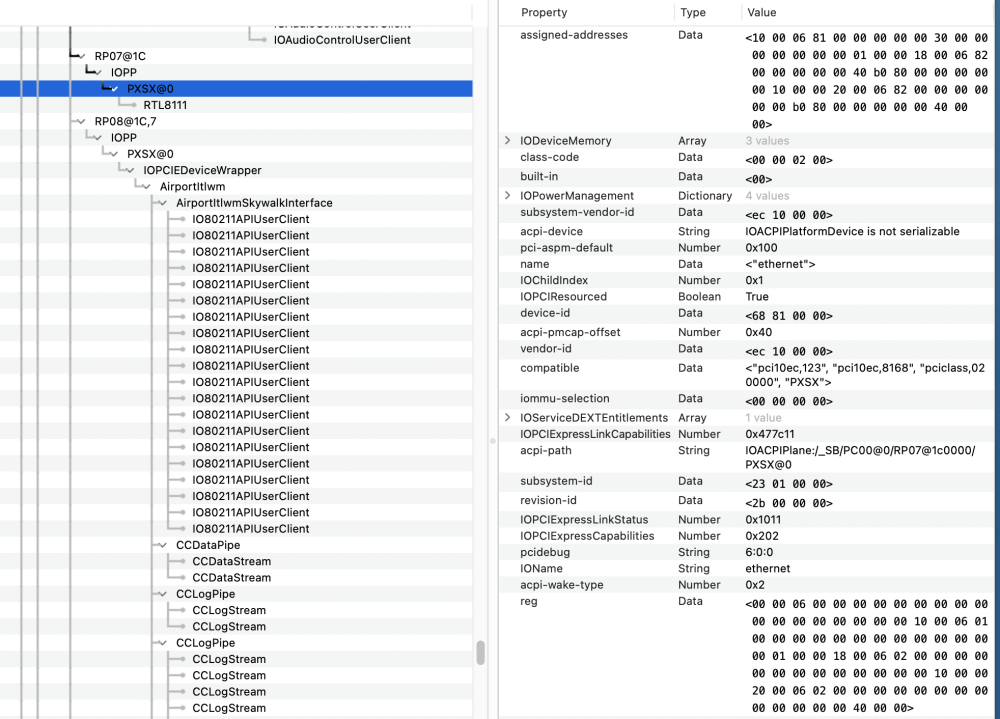Collapse the RP08@1C,7 node chevron
Screen dimensions: 1000x719
(82, 121)
